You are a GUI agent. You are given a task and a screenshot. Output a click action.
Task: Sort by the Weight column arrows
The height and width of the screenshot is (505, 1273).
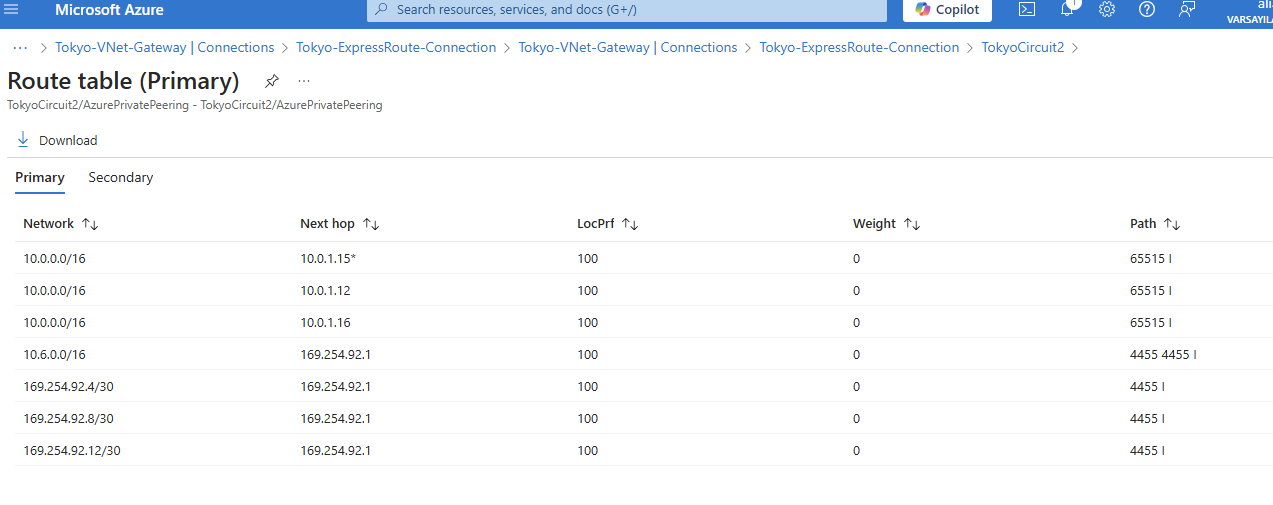tap(912, 224)
